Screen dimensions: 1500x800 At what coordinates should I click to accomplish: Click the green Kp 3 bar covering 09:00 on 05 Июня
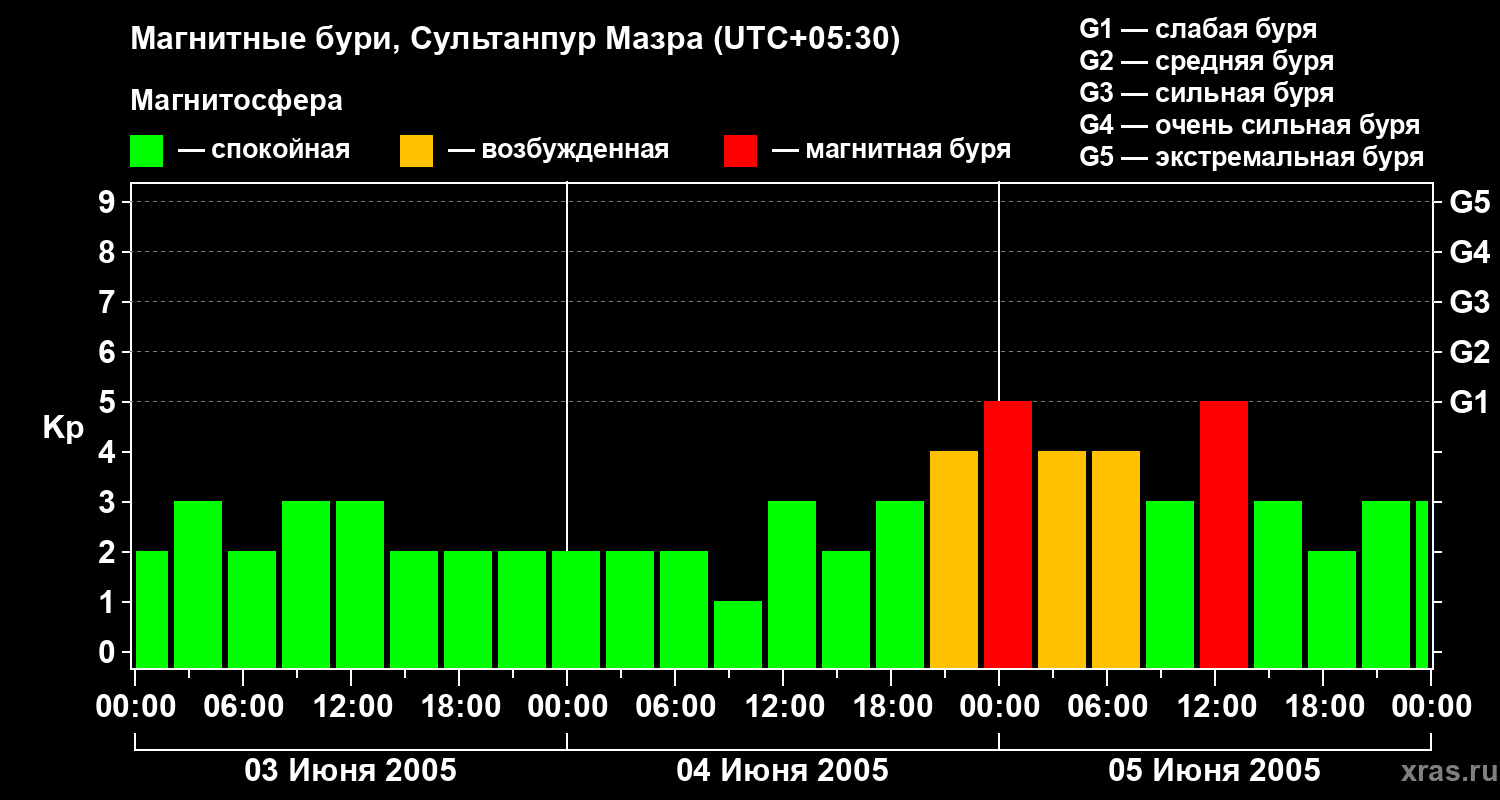tap(1170, 585)
